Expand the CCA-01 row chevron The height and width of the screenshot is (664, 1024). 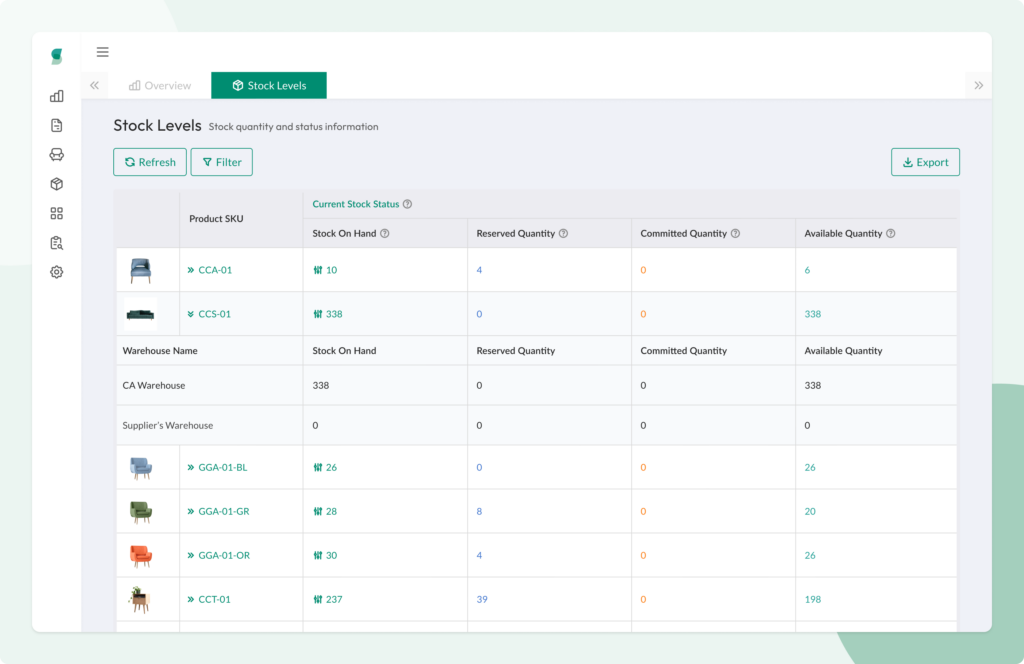click(191, 270)
